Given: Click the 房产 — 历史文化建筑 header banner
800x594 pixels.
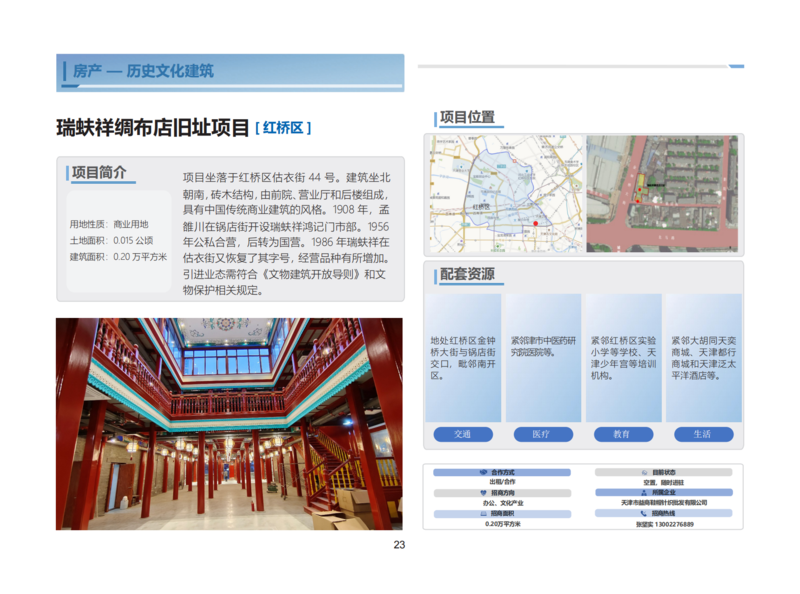Looking at the screenshot, I should [230, 72].
